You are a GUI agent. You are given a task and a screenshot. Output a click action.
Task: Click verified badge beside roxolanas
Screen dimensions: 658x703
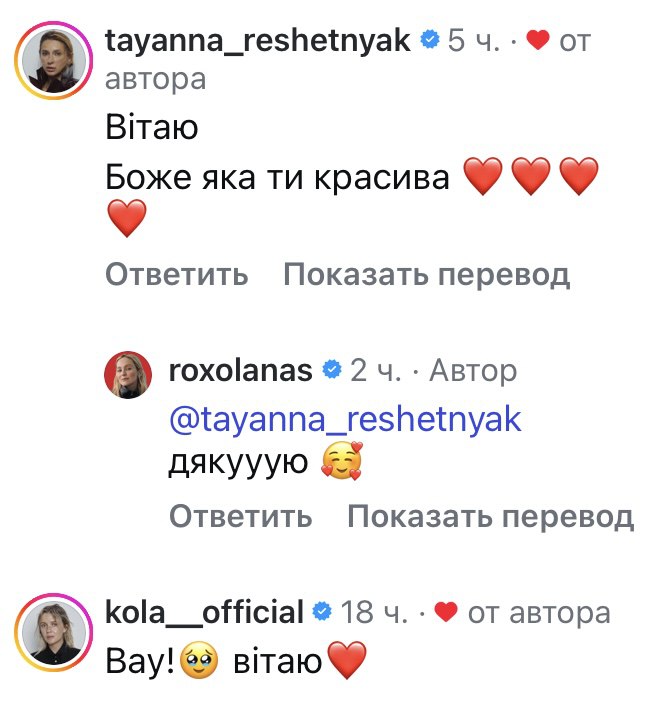pos(331,371)
